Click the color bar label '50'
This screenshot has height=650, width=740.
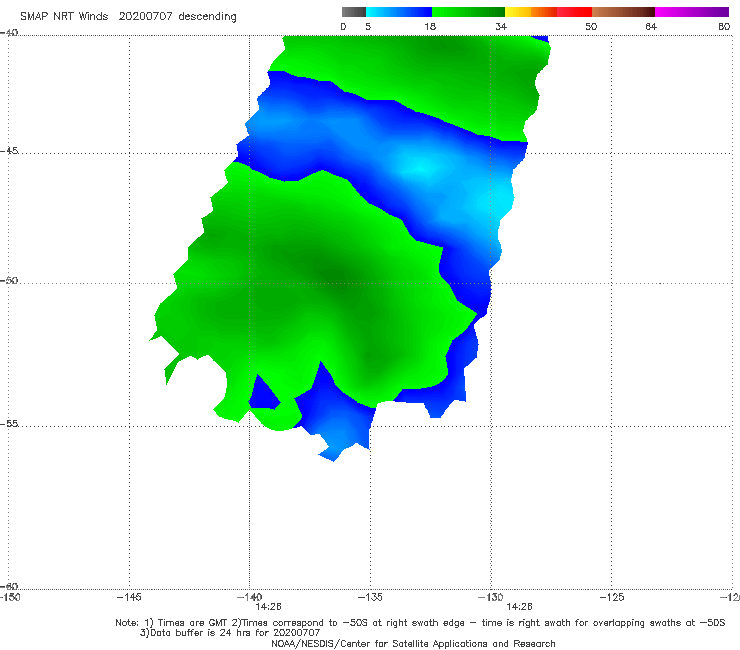(x=591, y=26)
